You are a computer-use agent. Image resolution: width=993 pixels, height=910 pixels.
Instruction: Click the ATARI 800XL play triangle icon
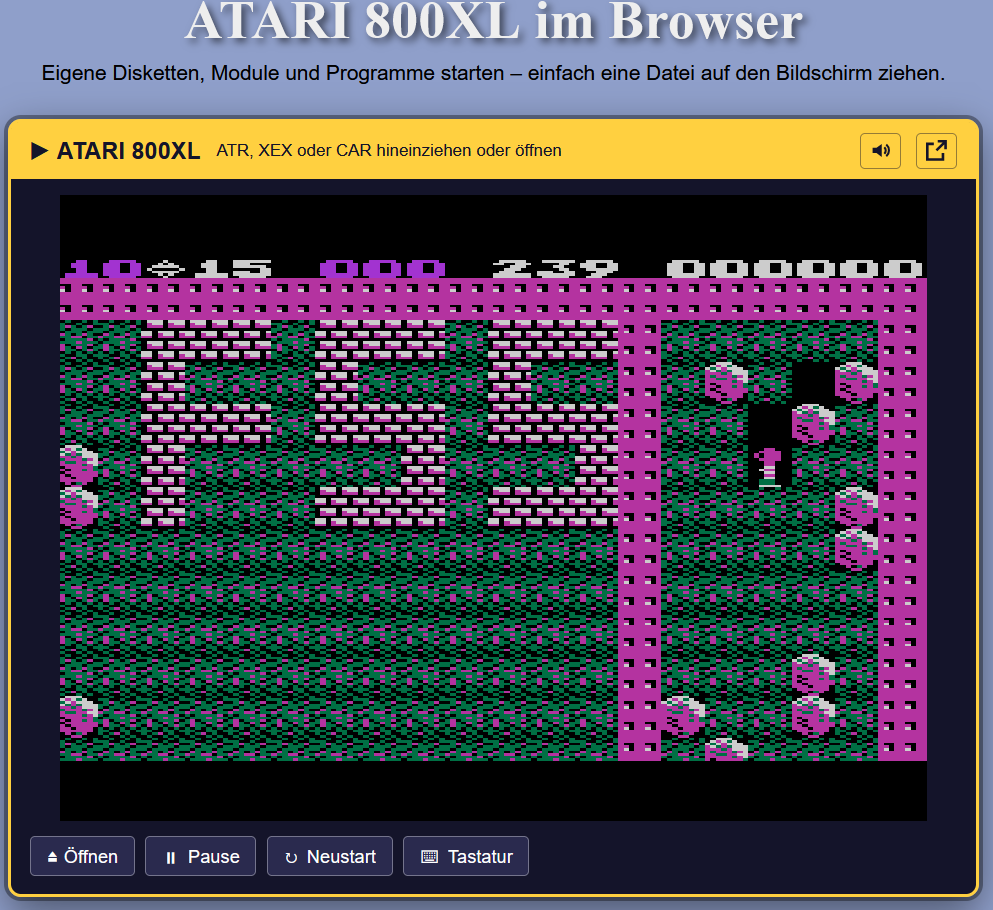(x=39, y=151)
